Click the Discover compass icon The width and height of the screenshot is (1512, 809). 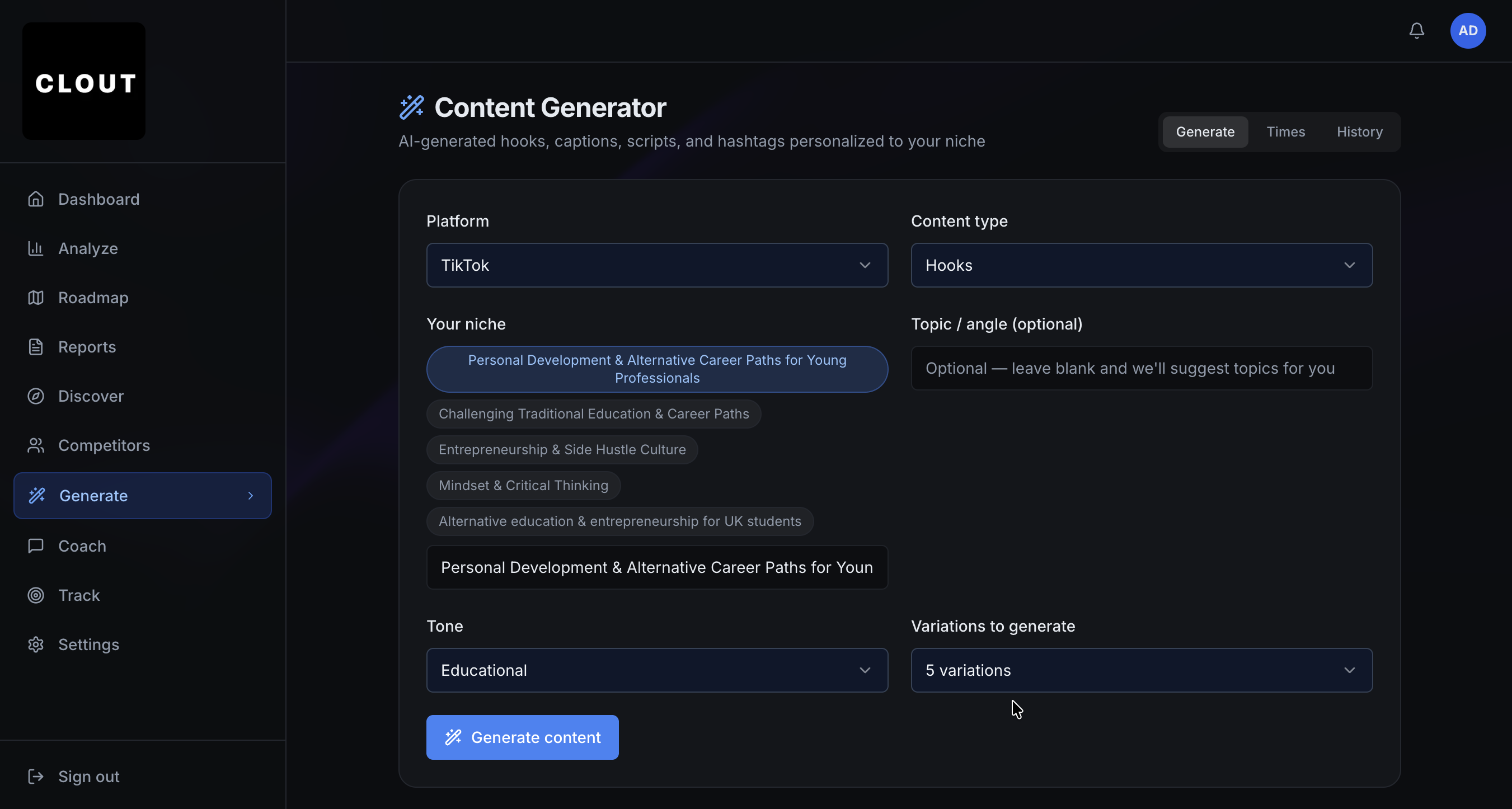point(36,396)
